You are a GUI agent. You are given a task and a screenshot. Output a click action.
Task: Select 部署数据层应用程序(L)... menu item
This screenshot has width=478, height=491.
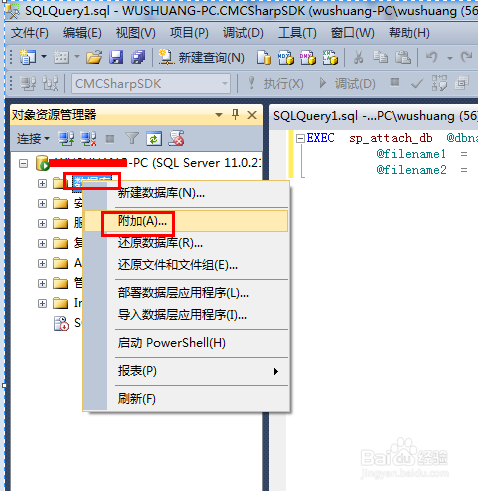[185, 293]
